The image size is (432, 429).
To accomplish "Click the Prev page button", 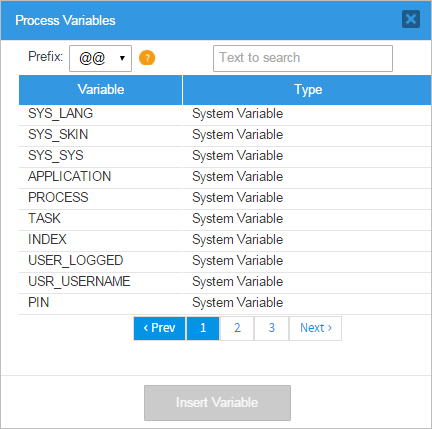I will [x=159, y=328].
